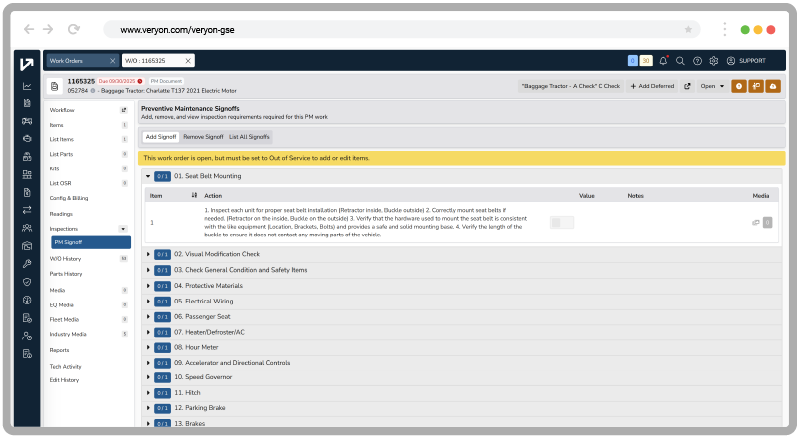Open the notifications bell
The height and width of the screenshot is (438, 800).
coord(664,61)
